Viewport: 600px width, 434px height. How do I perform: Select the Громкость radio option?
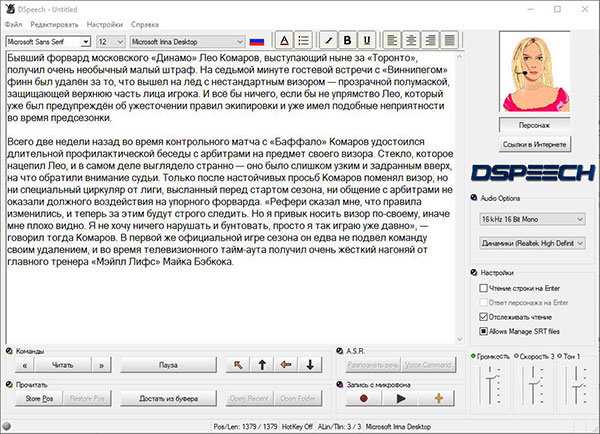(x=473, y=356)
